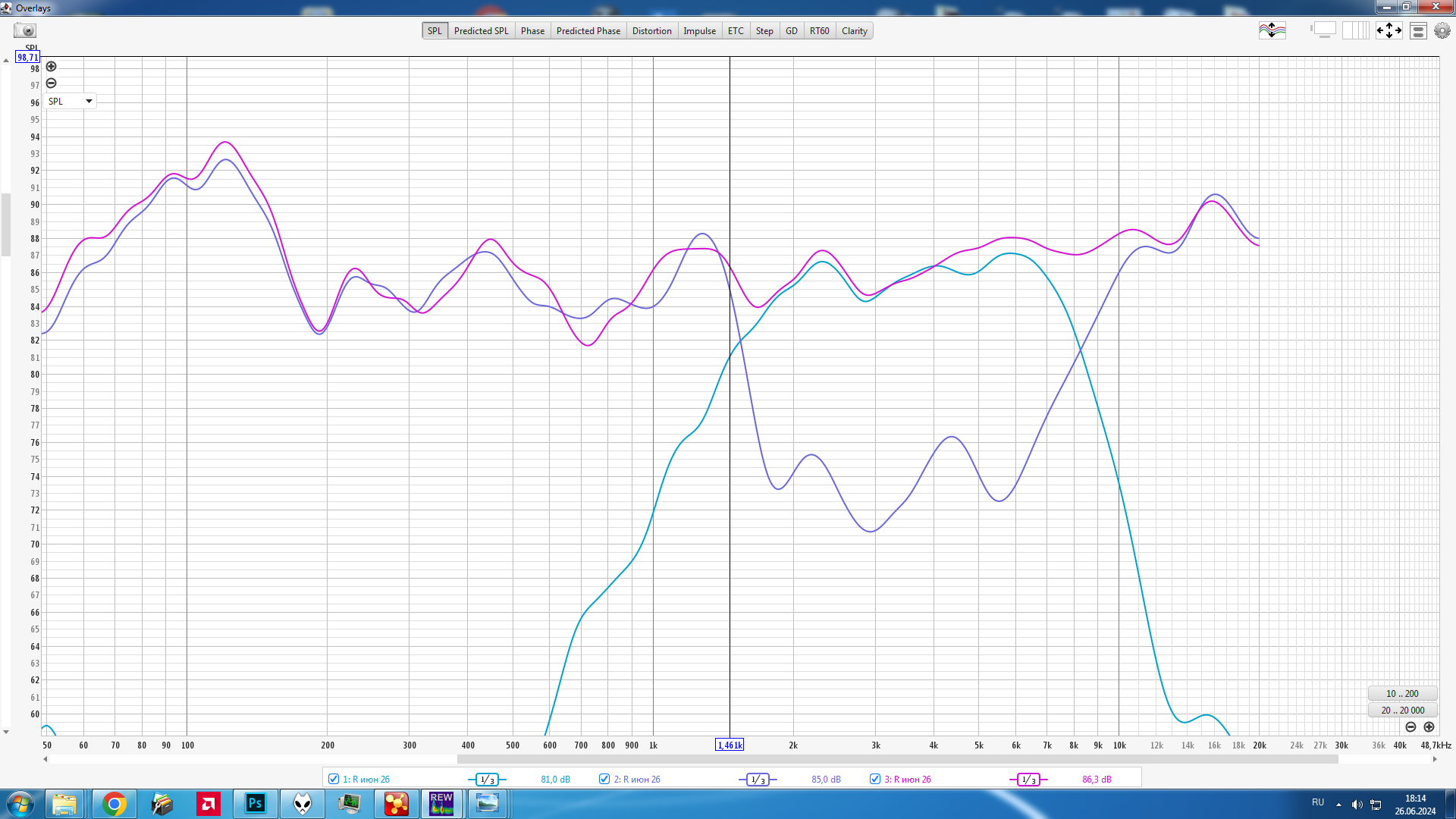Click the graph limits arrows icon

pyautogui.click(x=1389, y=31)
